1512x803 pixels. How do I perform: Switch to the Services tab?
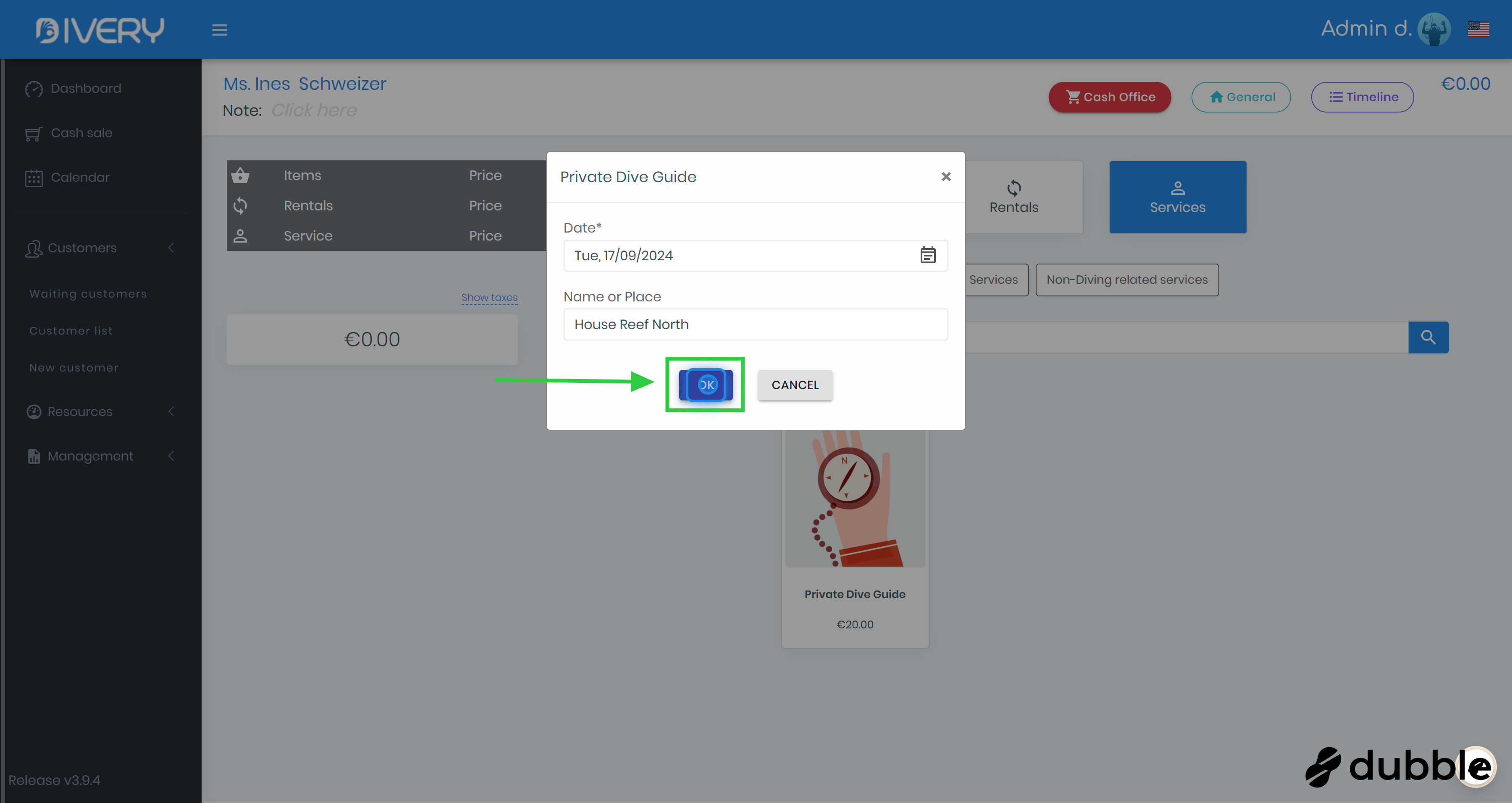(x=1177, y=197)
